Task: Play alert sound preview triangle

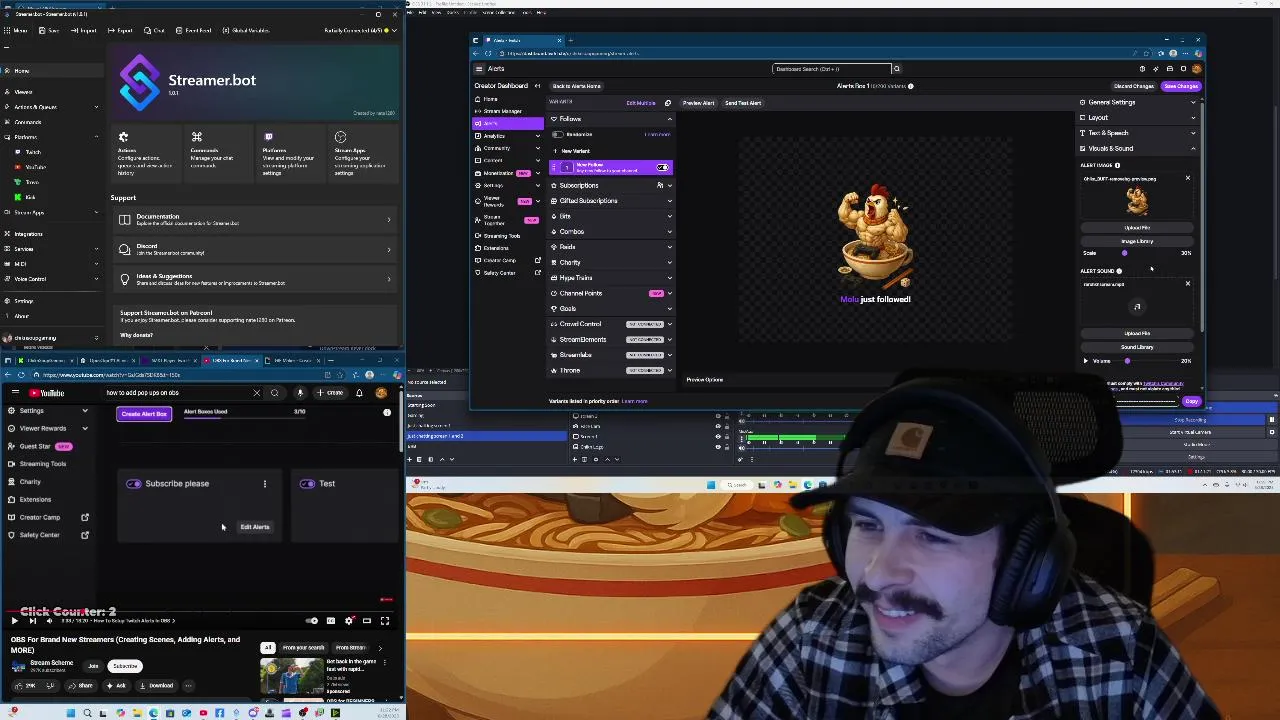Action: [x=1086, y=361]
